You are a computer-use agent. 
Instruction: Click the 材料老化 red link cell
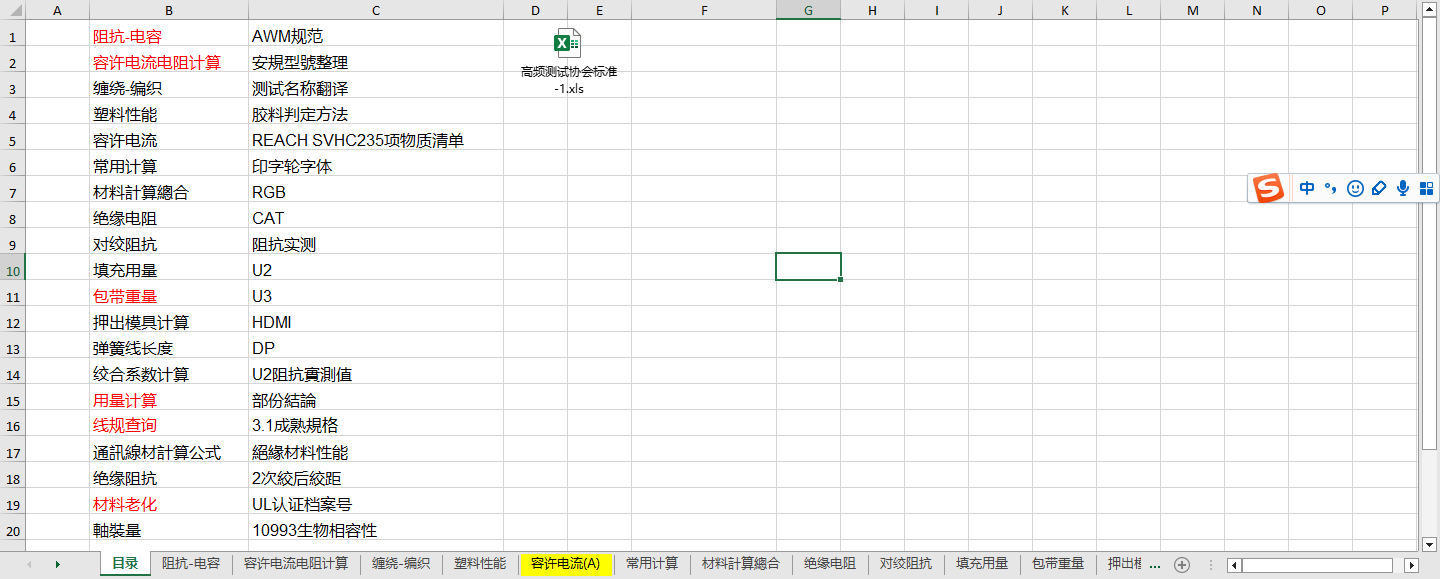pos(125,504)
